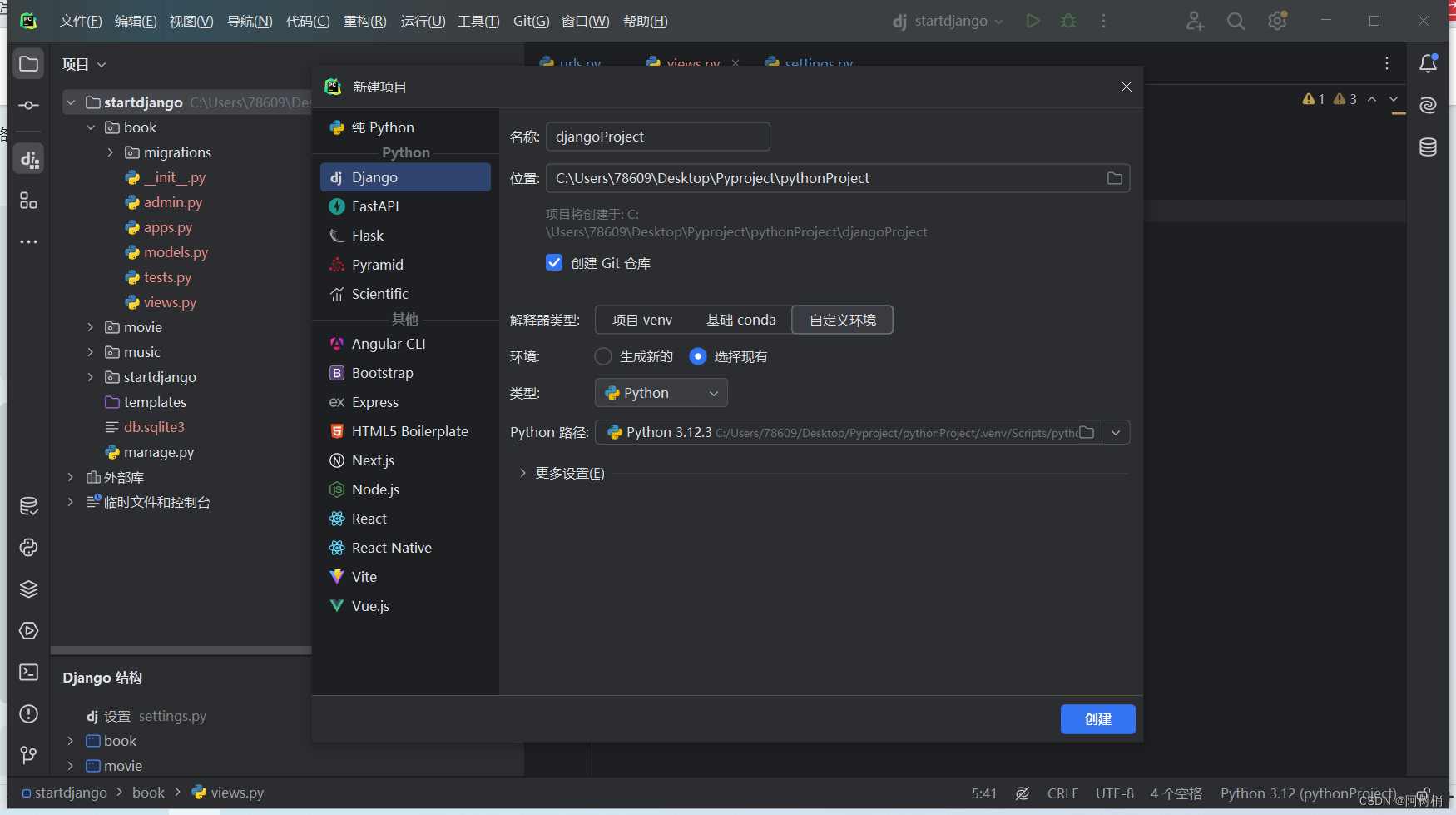The image size is (1456, 815).
Task: Click the Create button
Action: click(1097, 719)
